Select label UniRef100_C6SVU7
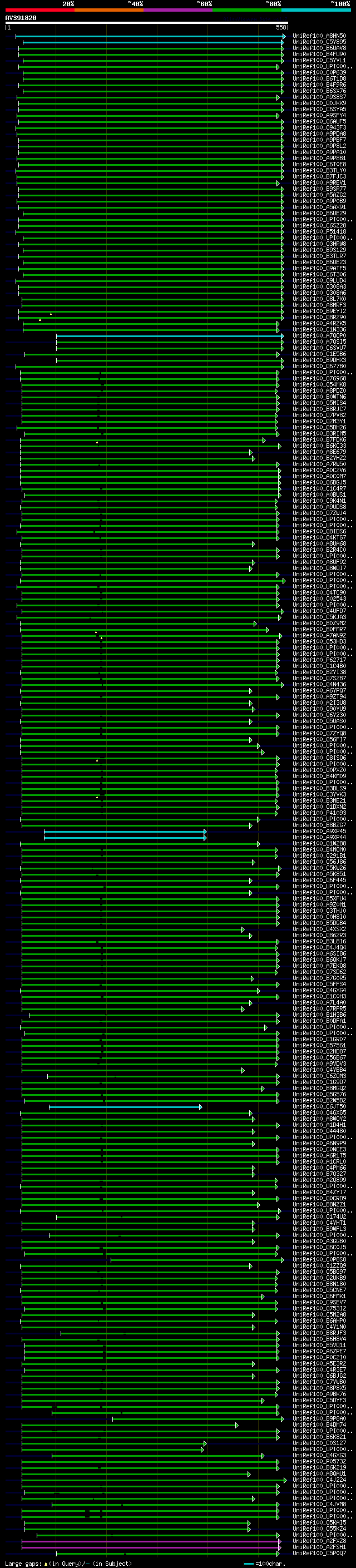This screenshot has width=356, height=1568. point(319,348)
